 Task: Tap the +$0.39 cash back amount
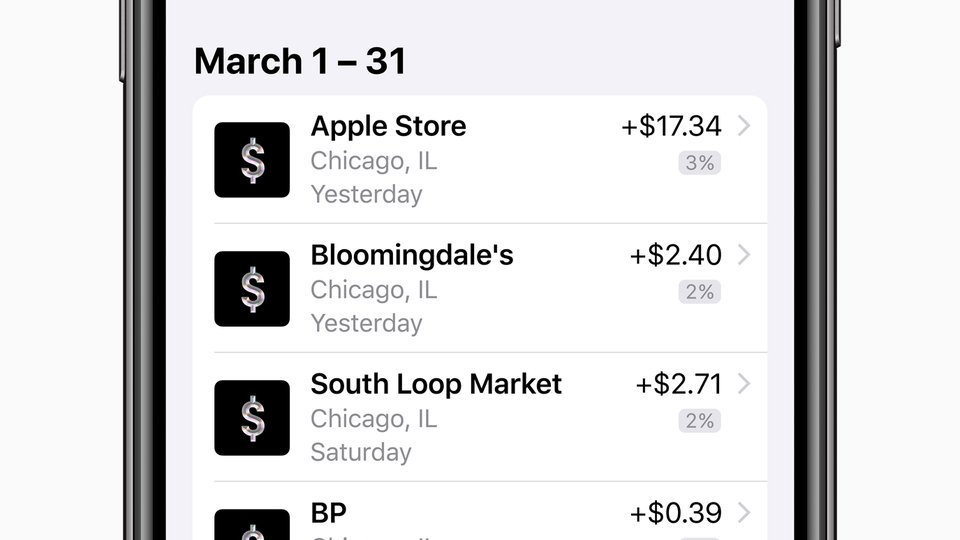pyautogui.click(x=675, y=514)
